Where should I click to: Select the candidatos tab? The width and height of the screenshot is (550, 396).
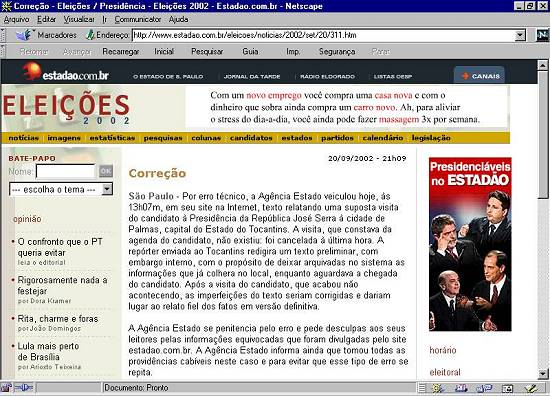251,138
